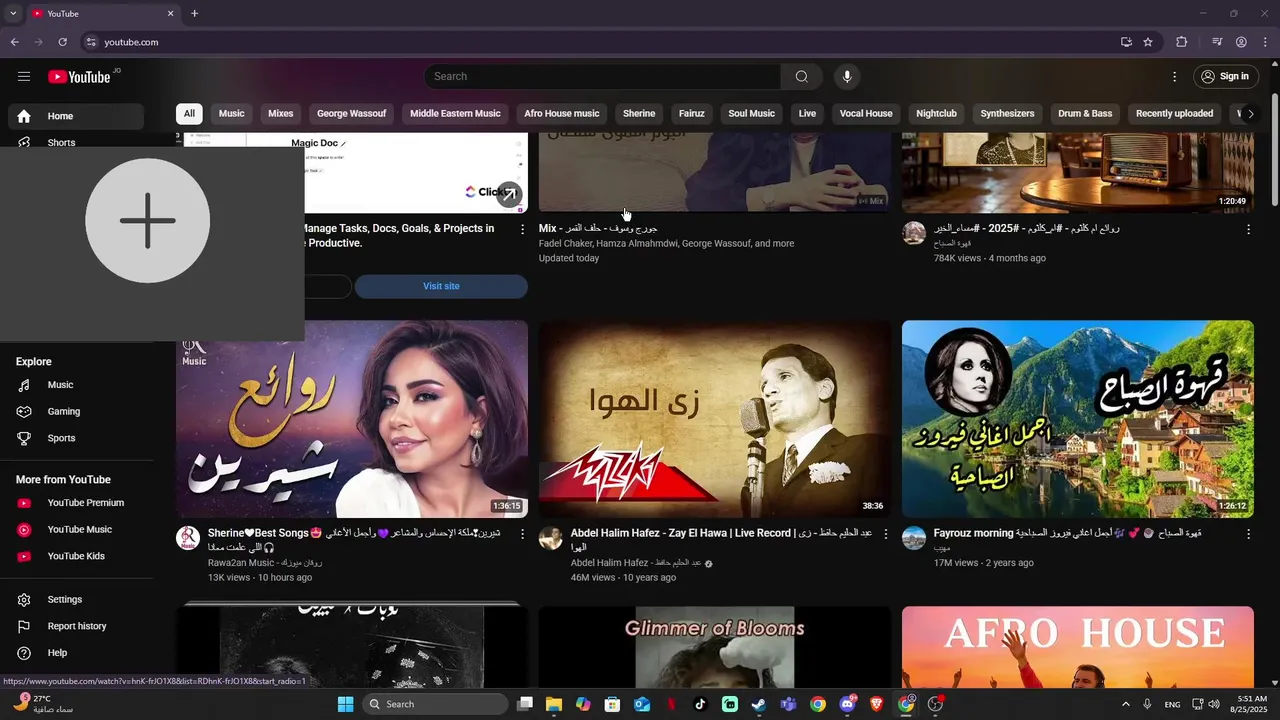1280x720 pixels.
Task: Bookmark this page with the star
Action: point(1148,42)
